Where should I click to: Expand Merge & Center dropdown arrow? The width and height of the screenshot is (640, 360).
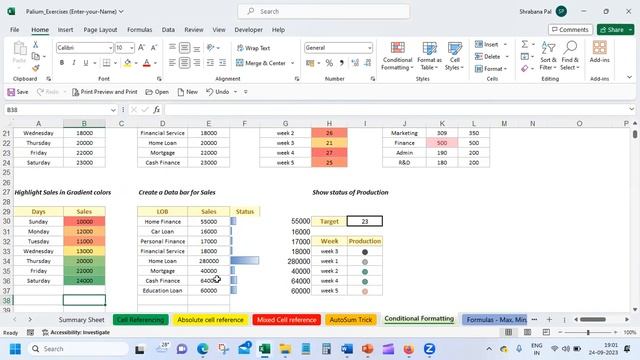click(292, 63)
